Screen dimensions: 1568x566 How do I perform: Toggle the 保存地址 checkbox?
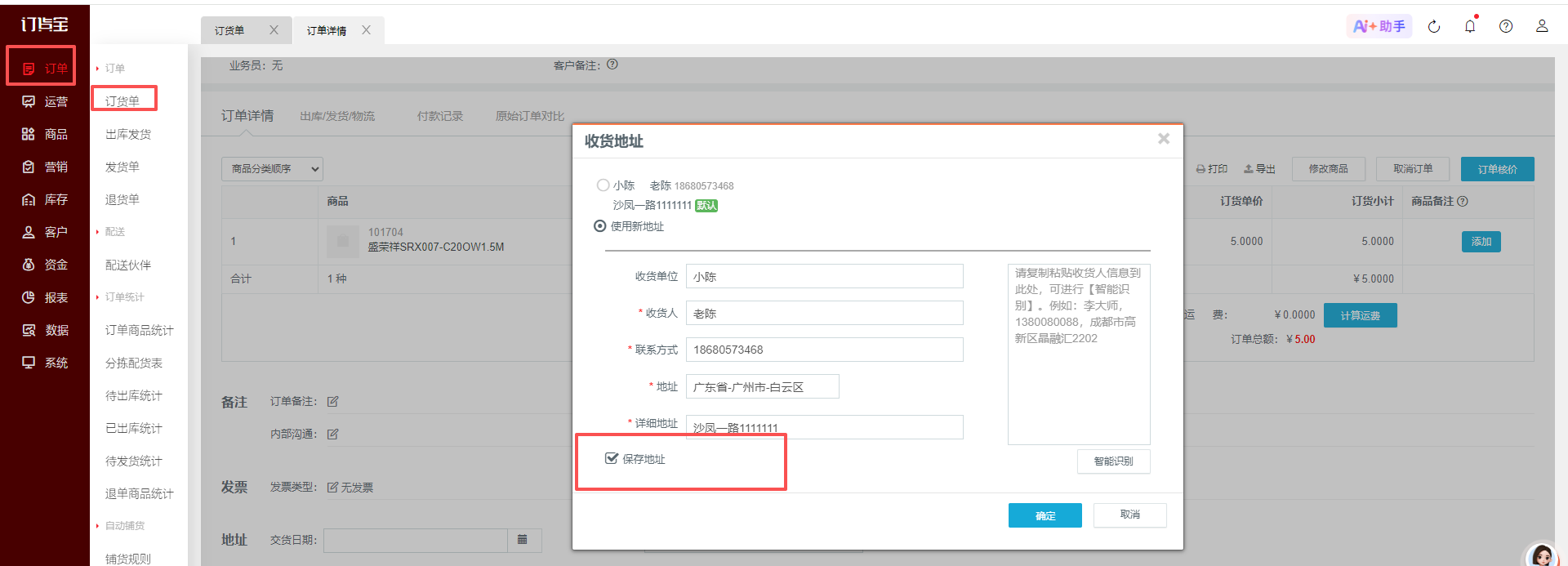point(611,458)
